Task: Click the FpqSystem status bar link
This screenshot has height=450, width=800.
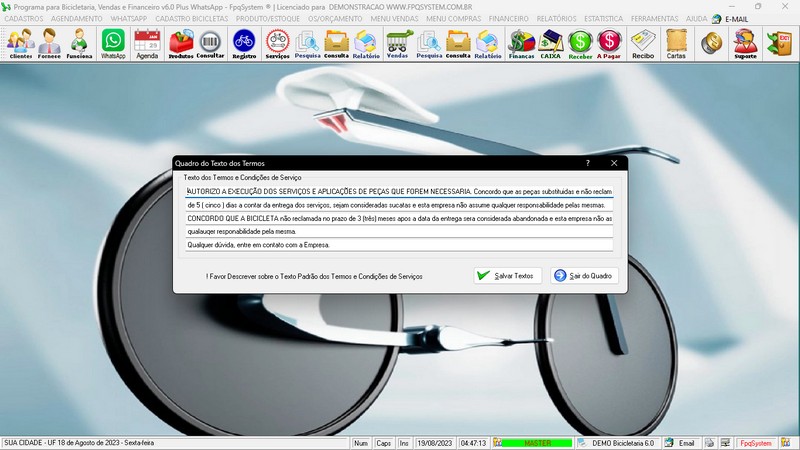Action: 756,443
